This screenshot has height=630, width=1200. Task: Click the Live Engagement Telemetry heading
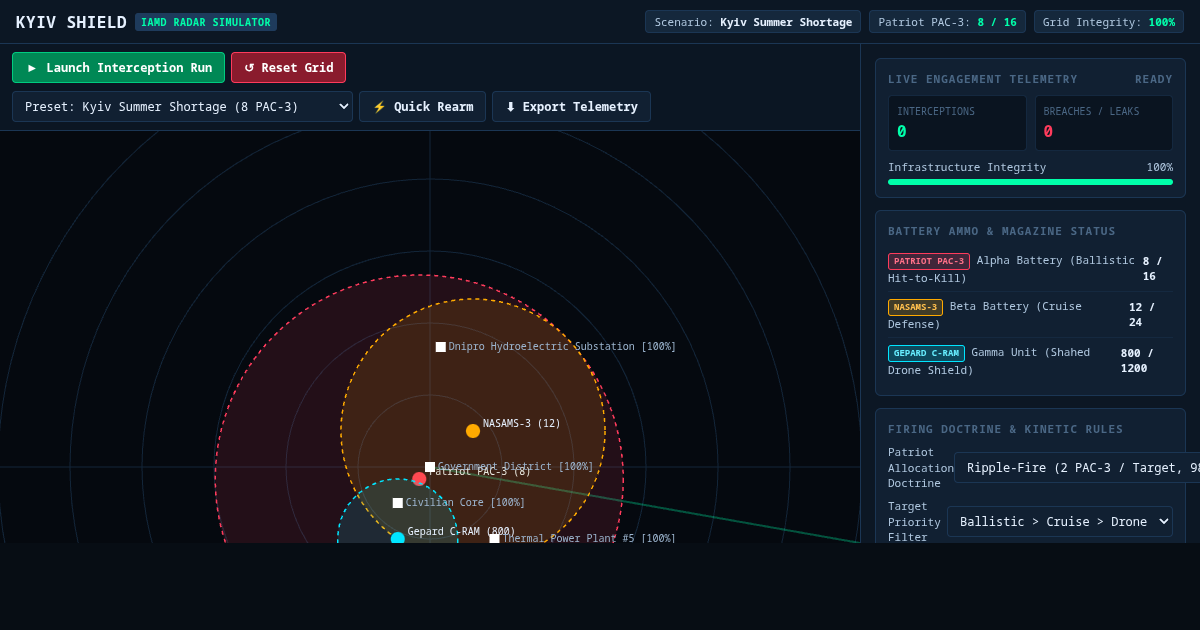(983, 79)
